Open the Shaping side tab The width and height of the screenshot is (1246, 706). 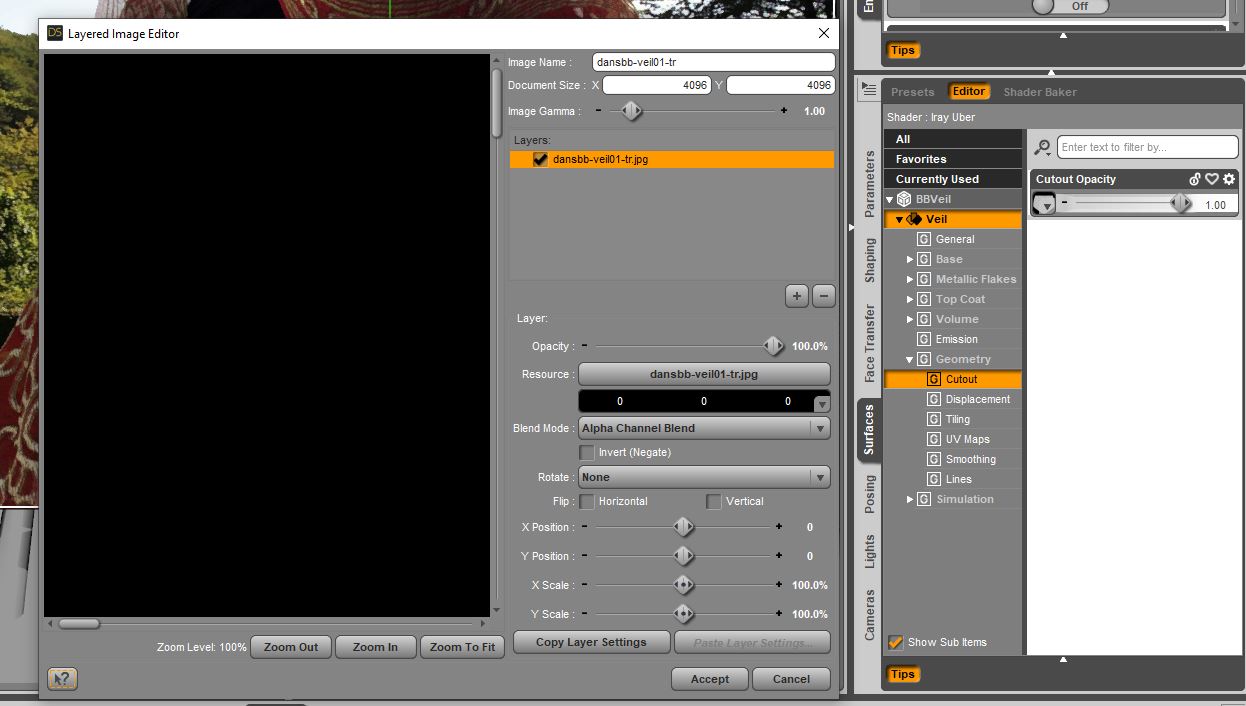point(869,259)
